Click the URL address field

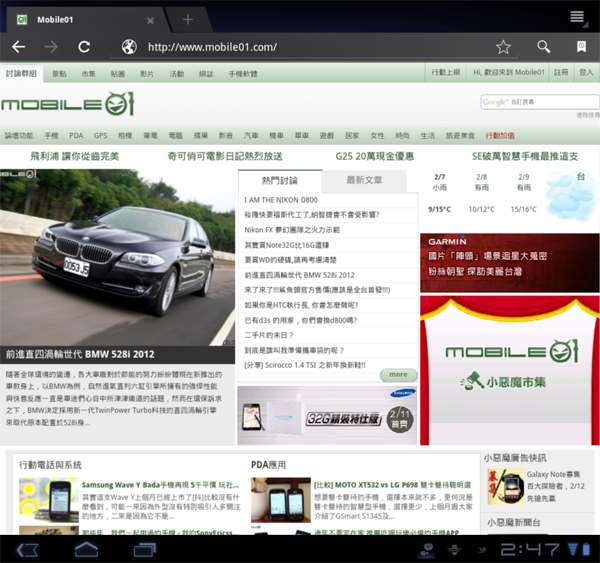pos(314,47)
